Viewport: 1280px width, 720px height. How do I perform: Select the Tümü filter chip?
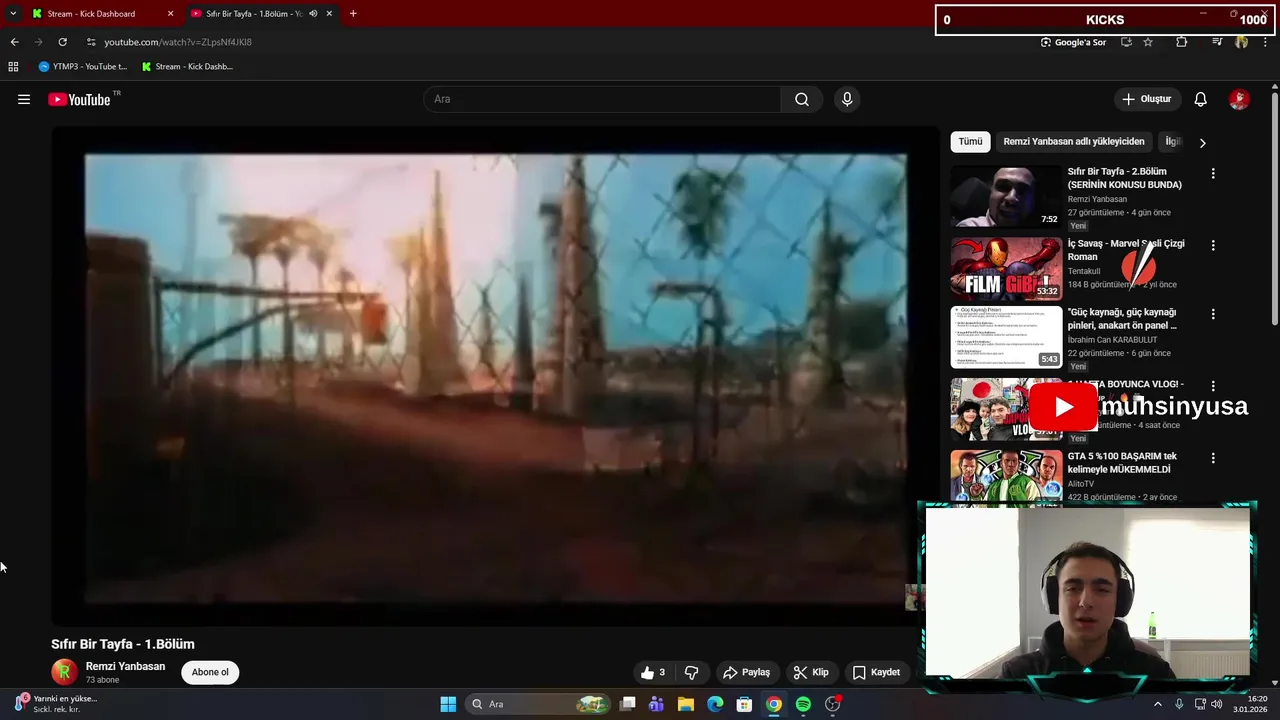coord(970,142)
